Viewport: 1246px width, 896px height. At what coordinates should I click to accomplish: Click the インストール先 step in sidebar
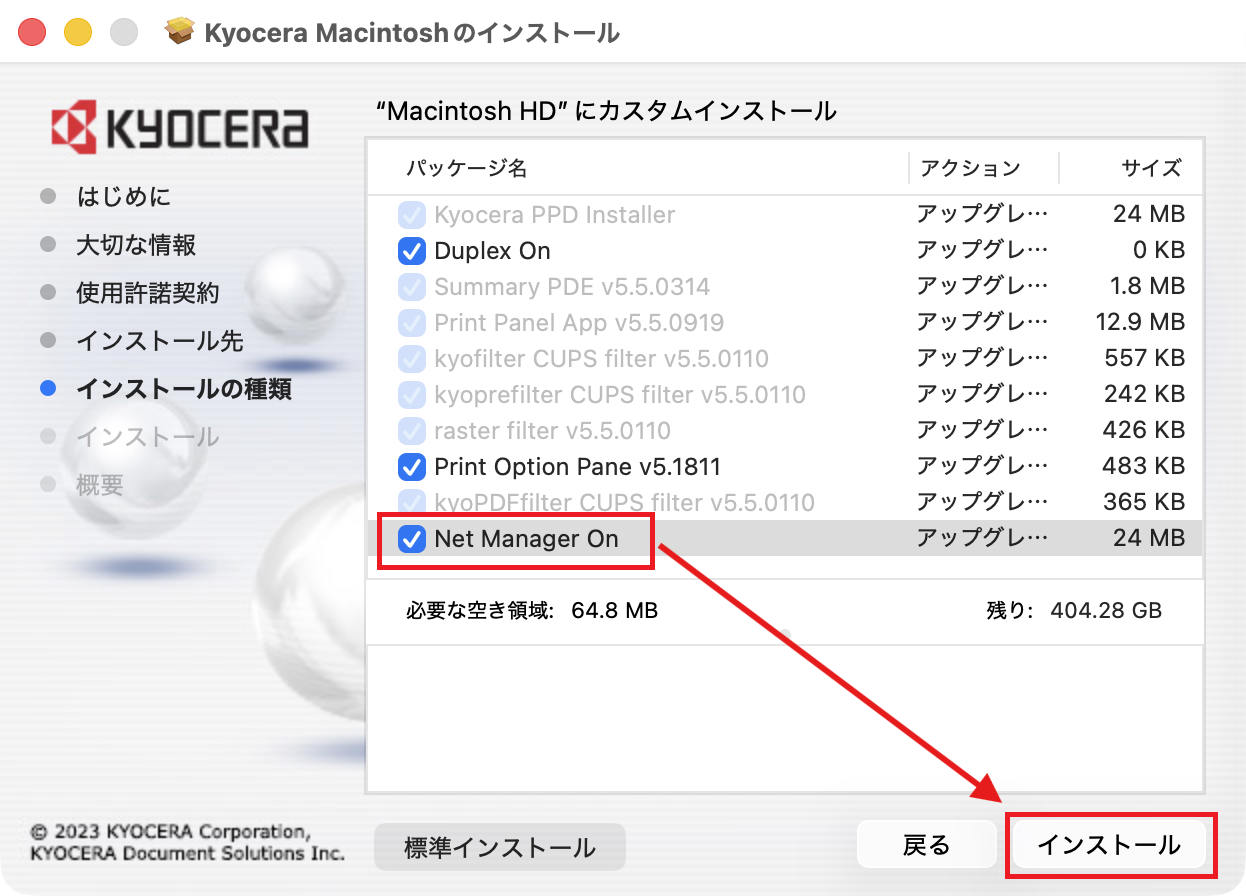[159, 341]
